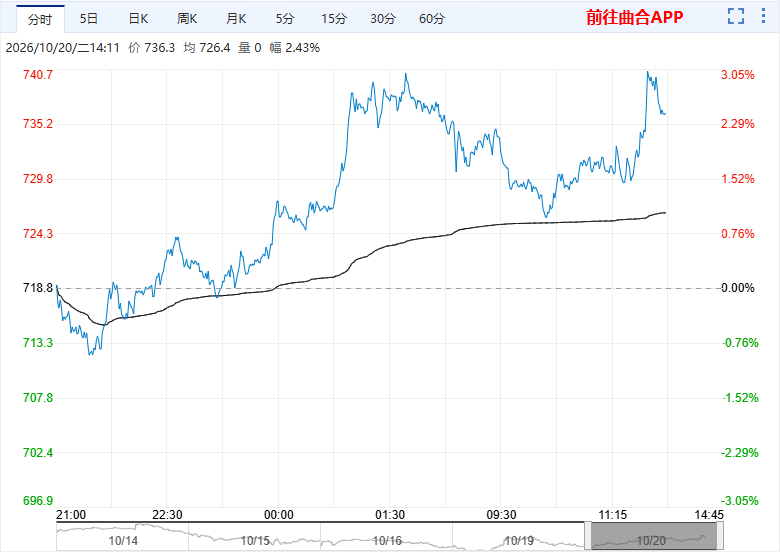This screenshot has width=780, height=552.
Task: Select the 分时 tab
Action: pyautogui.click(x=40, y=19)
